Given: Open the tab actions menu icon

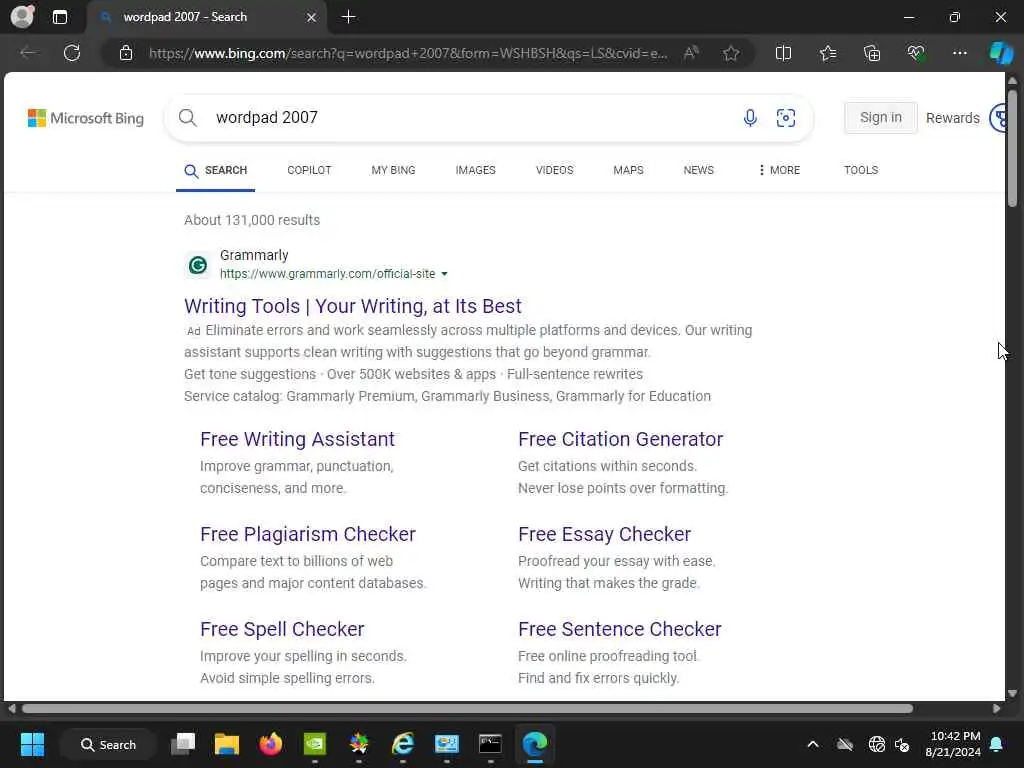Looking at the screenshot, I should tap(60, 17).
